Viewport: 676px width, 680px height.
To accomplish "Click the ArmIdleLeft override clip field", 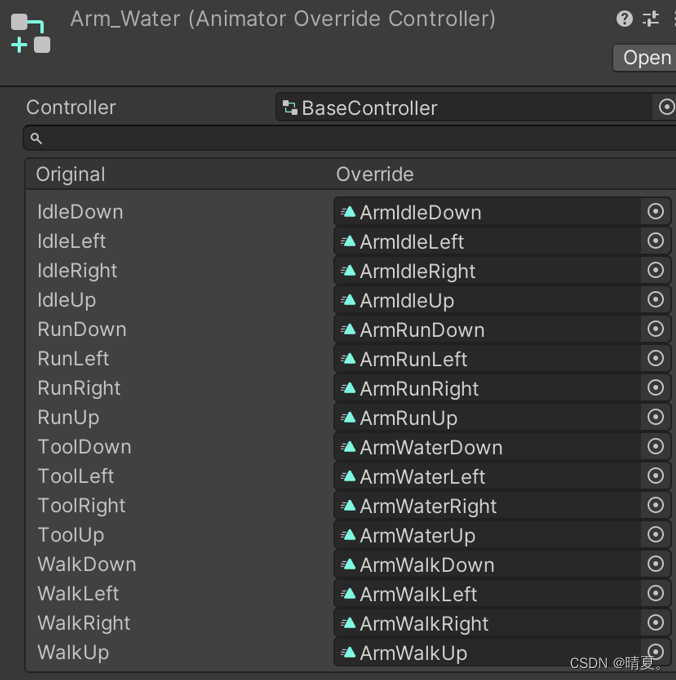I will pos(488,241).
